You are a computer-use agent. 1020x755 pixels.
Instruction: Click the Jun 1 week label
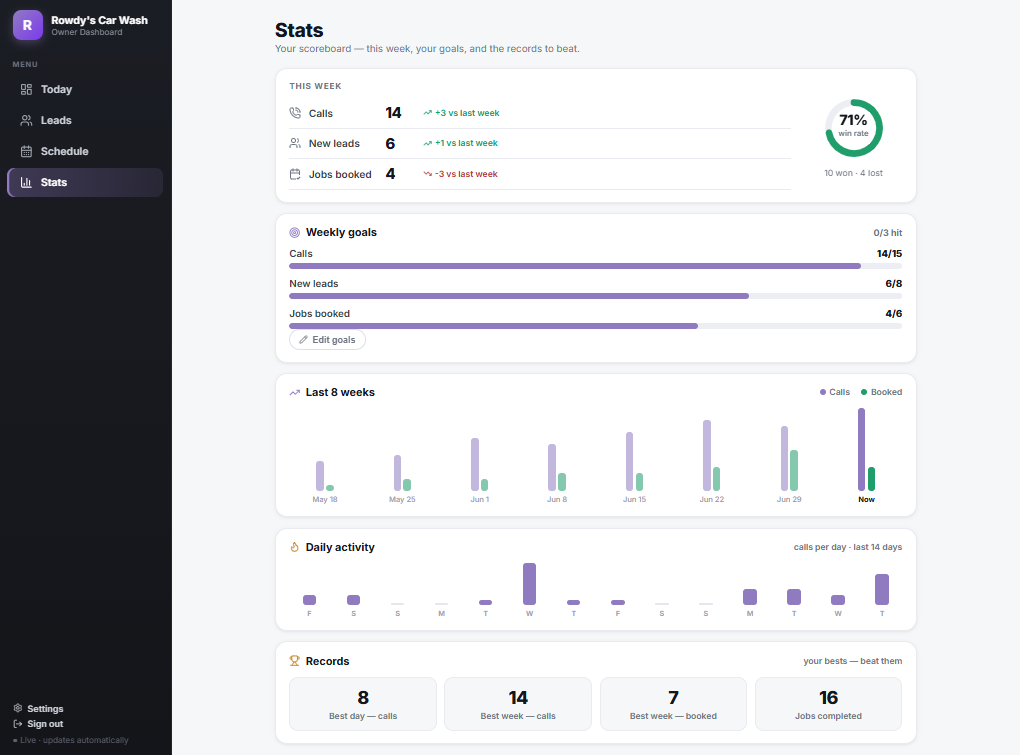[480, 499]
